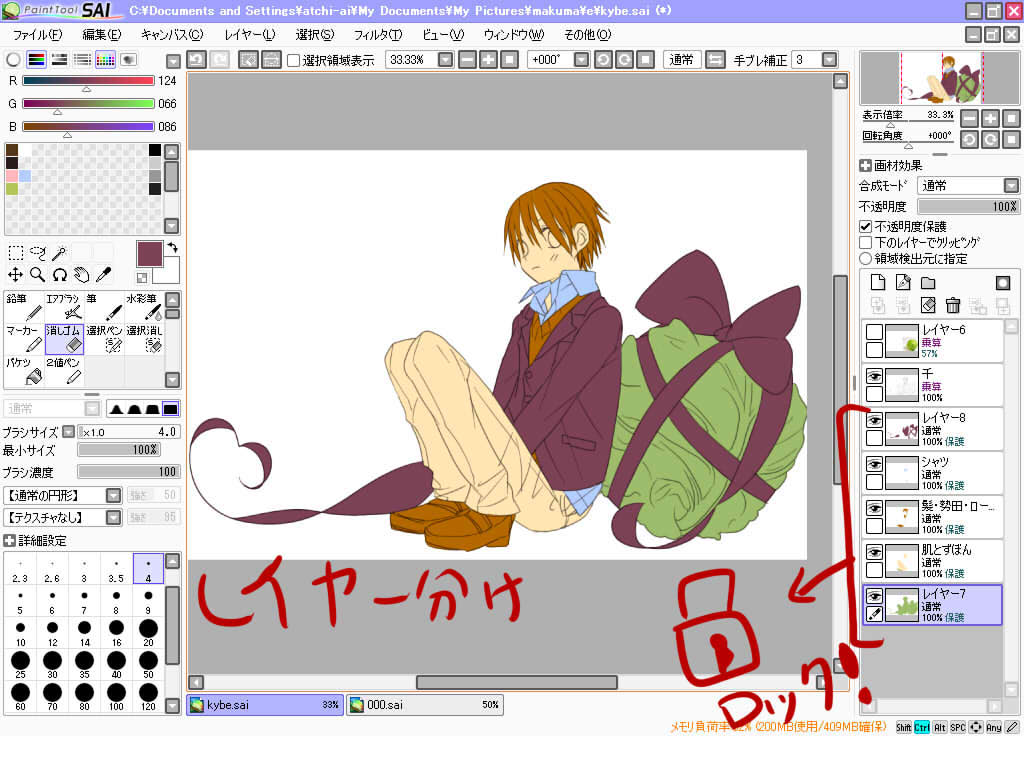Select the 選択ペン selection pen tool
The width and height of the screenshot is (1024, 768).
pyautogui.click(x=104, y=339)
